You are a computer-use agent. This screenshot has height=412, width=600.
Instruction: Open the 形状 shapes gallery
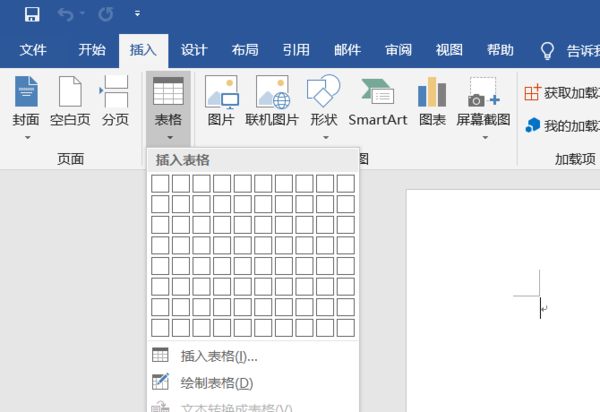point(324,107)
